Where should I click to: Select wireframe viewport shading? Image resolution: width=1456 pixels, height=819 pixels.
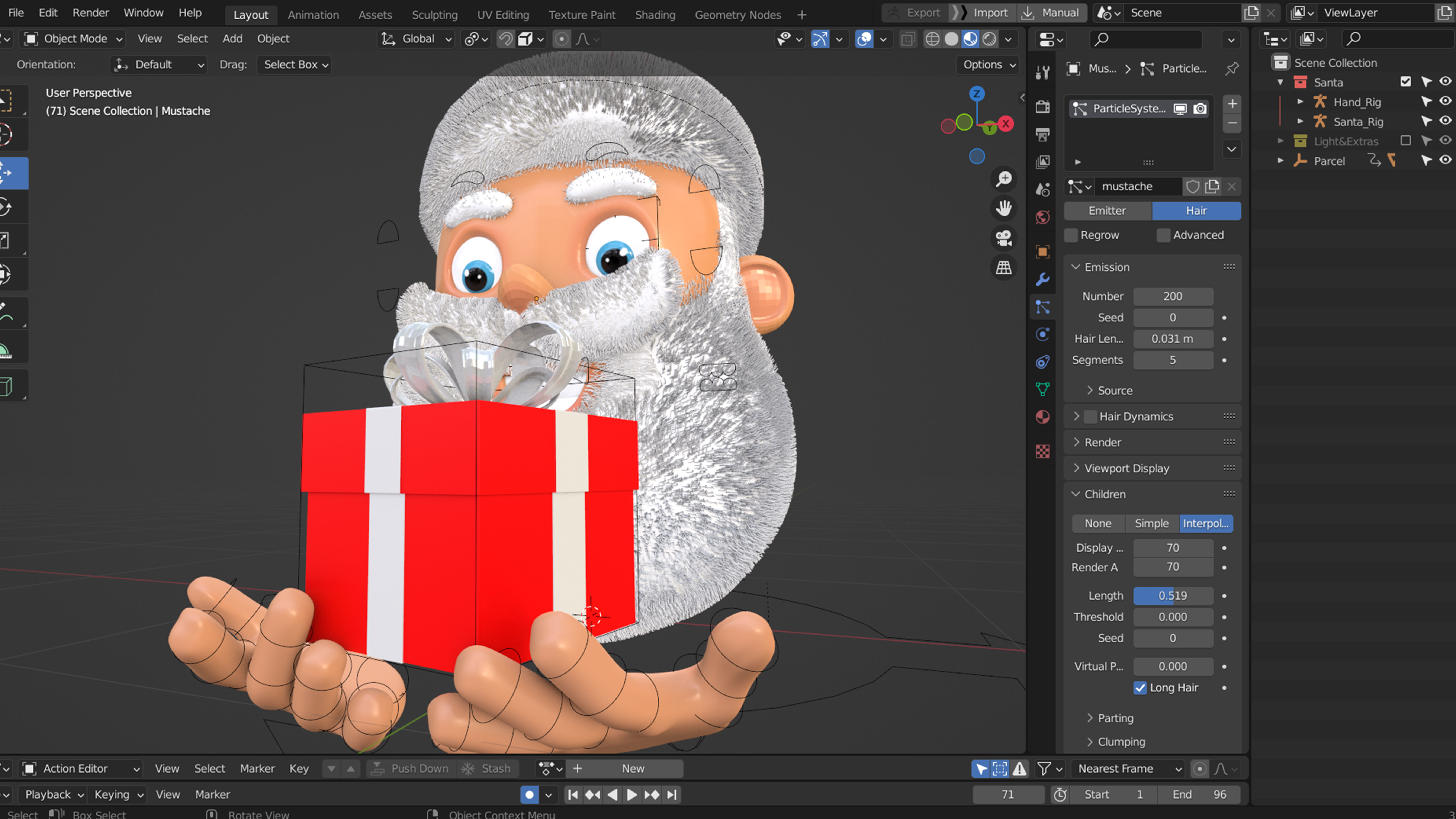click(933, 39)
